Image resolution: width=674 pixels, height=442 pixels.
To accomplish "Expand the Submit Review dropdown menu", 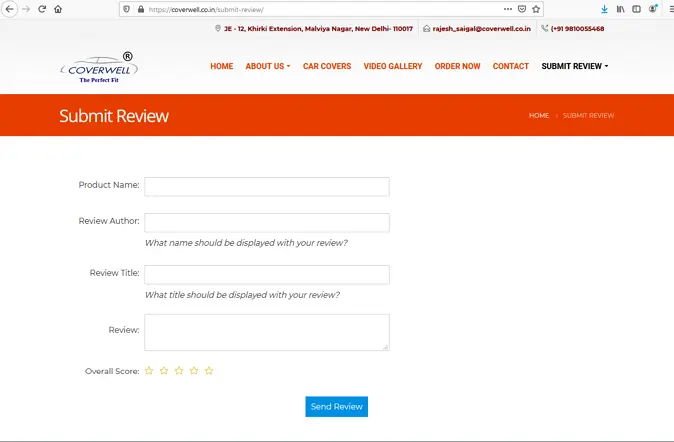I will [x=574, y=67].
